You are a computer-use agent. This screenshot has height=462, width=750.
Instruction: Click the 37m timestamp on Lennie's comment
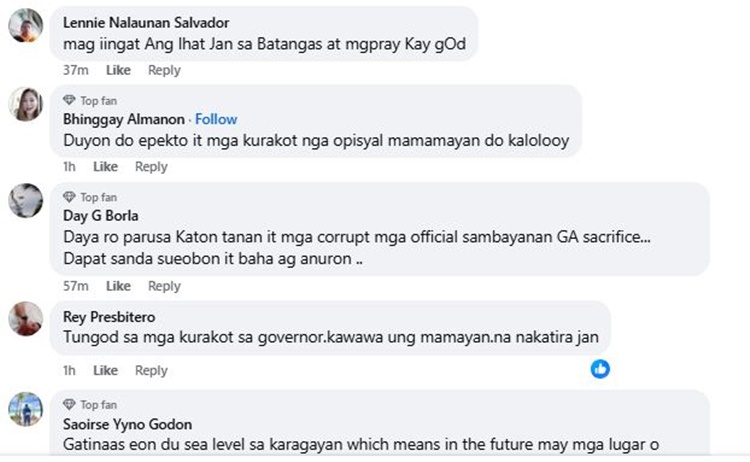[76, 70]
